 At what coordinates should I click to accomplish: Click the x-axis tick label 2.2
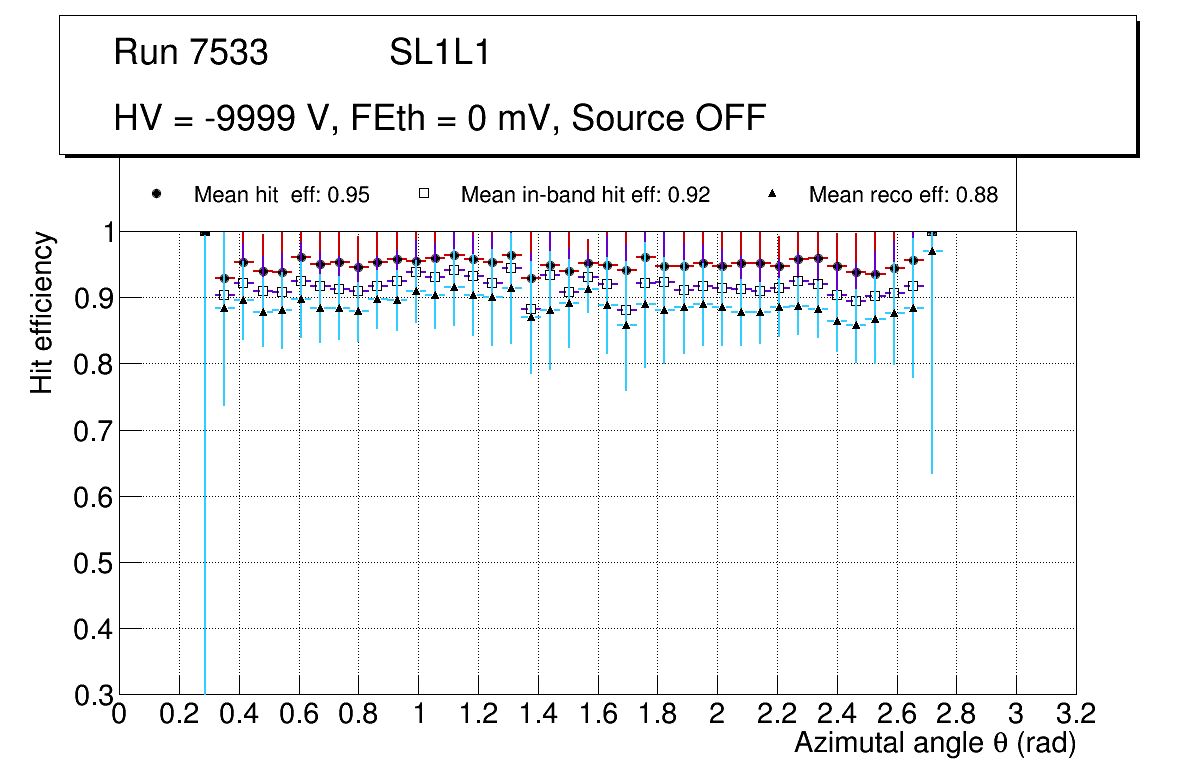pyautogui.click(x=777, y=714)
